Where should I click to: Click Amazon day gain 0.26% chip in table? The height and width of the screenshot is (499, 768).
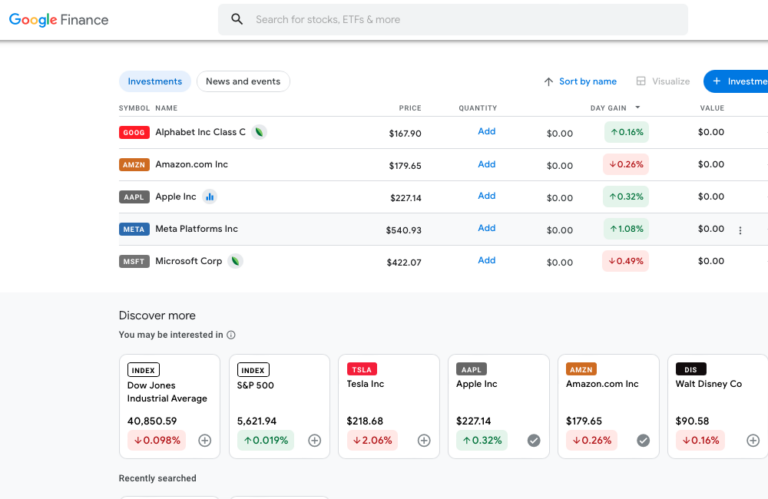[x=626, y=165]
